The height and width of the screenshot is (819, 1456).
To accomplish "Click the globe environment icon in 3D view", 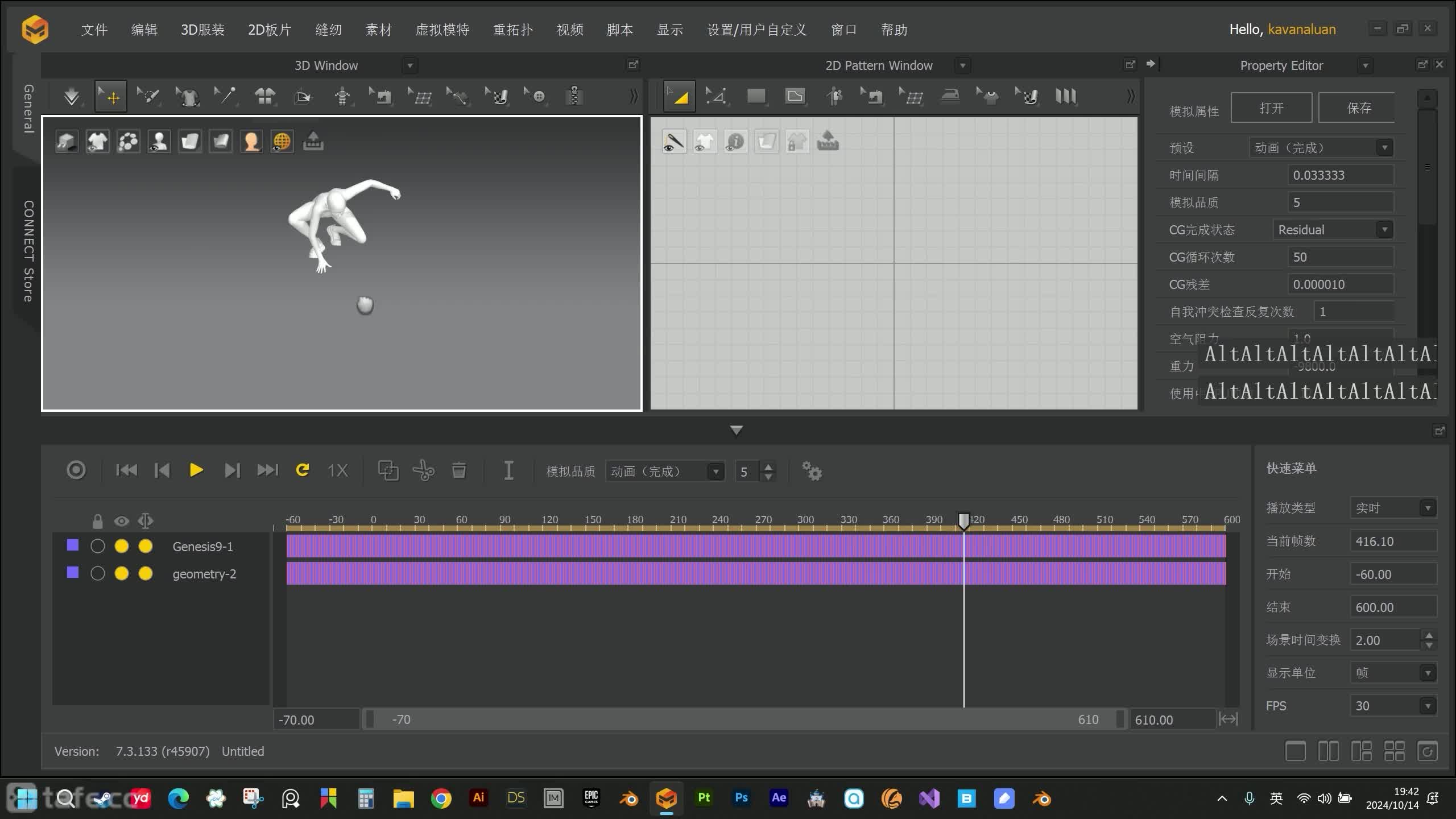I will click(x=282, y=142).
